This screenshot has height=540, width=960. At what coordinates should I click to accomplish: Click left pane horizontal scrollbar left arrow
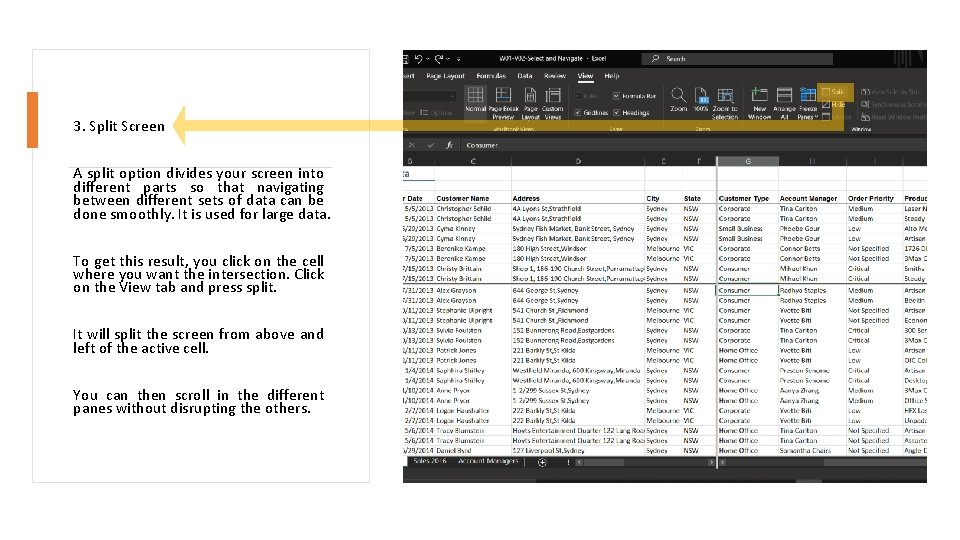(579, 462)
